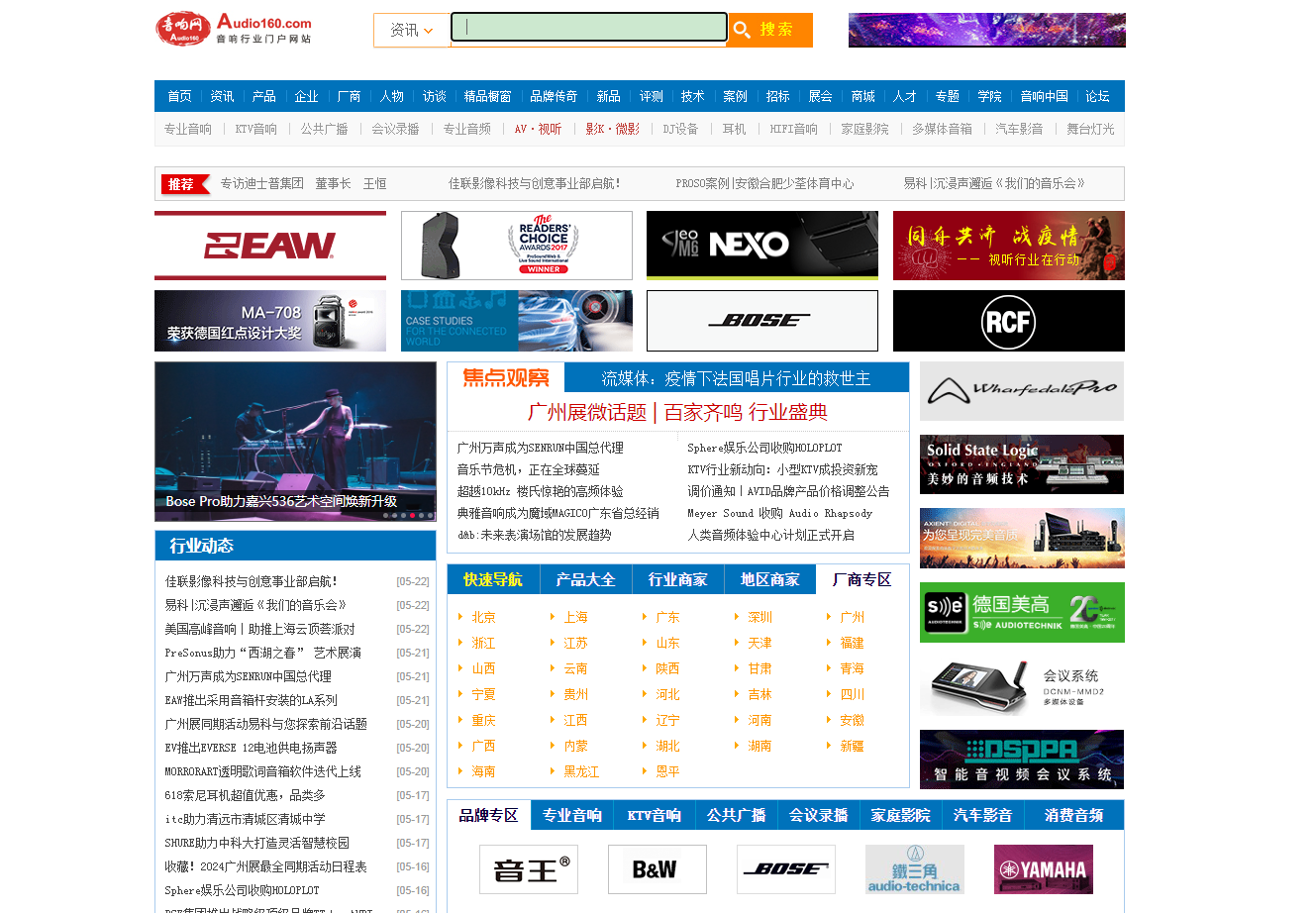Open the Bose Pro 嘉兴536 slideshow image

coord(295,442)
